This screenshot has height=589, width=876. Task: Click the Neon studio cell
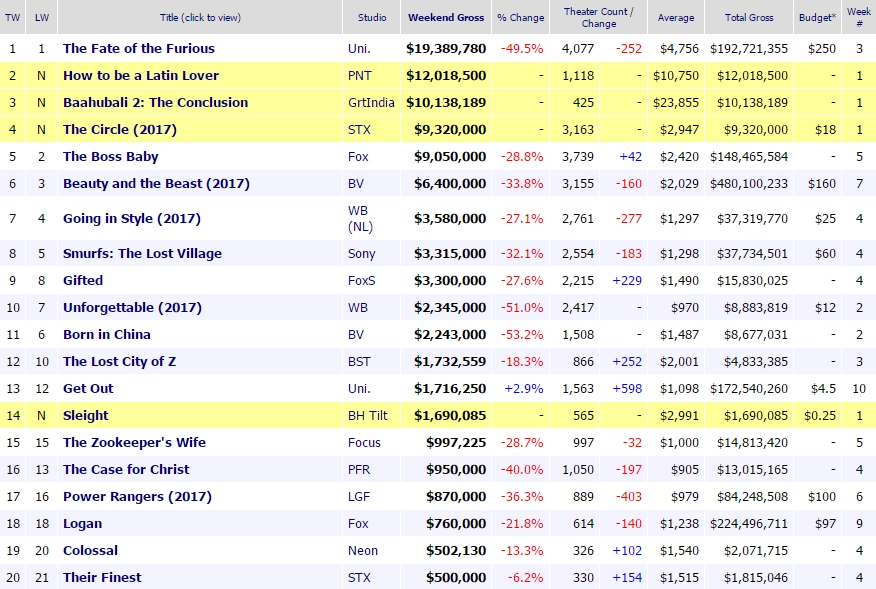363,550
